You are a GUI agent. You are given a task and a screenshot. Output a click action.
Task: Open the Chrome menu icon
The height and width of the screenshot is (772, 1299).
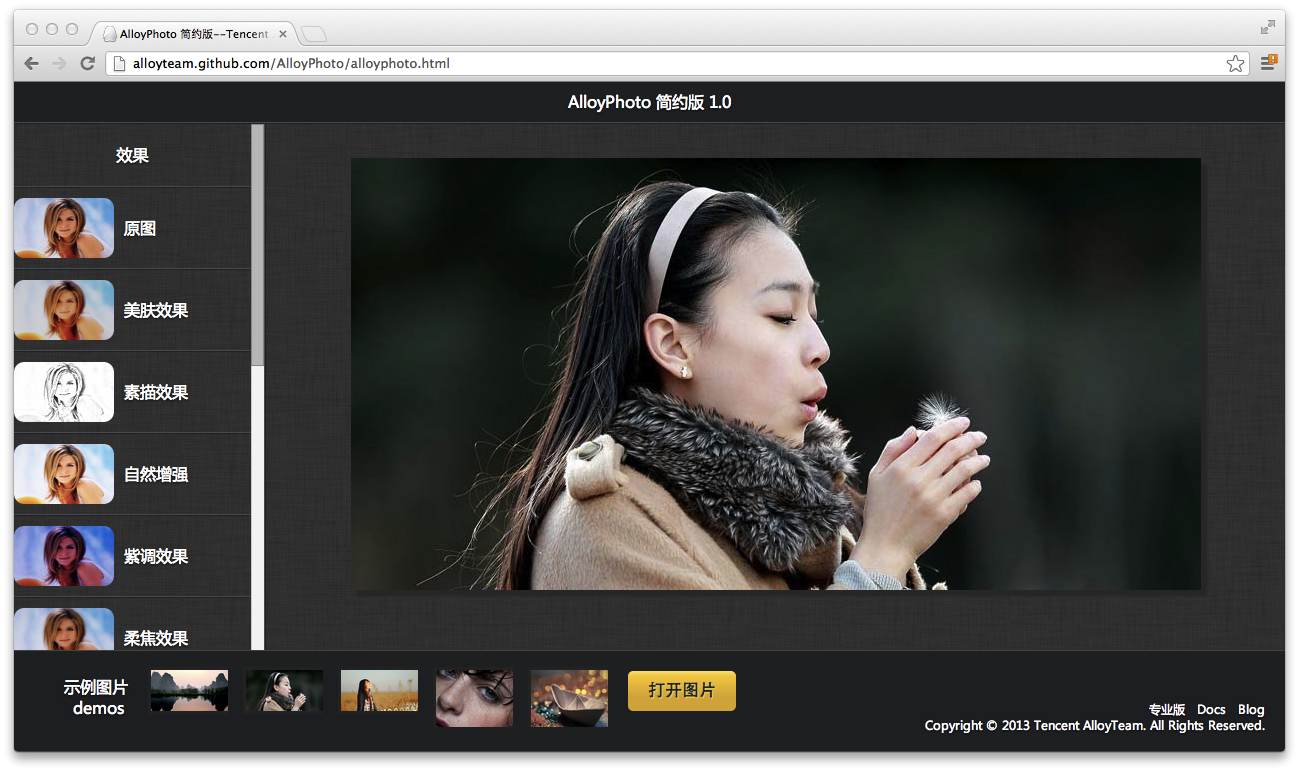pos(1267,63)
